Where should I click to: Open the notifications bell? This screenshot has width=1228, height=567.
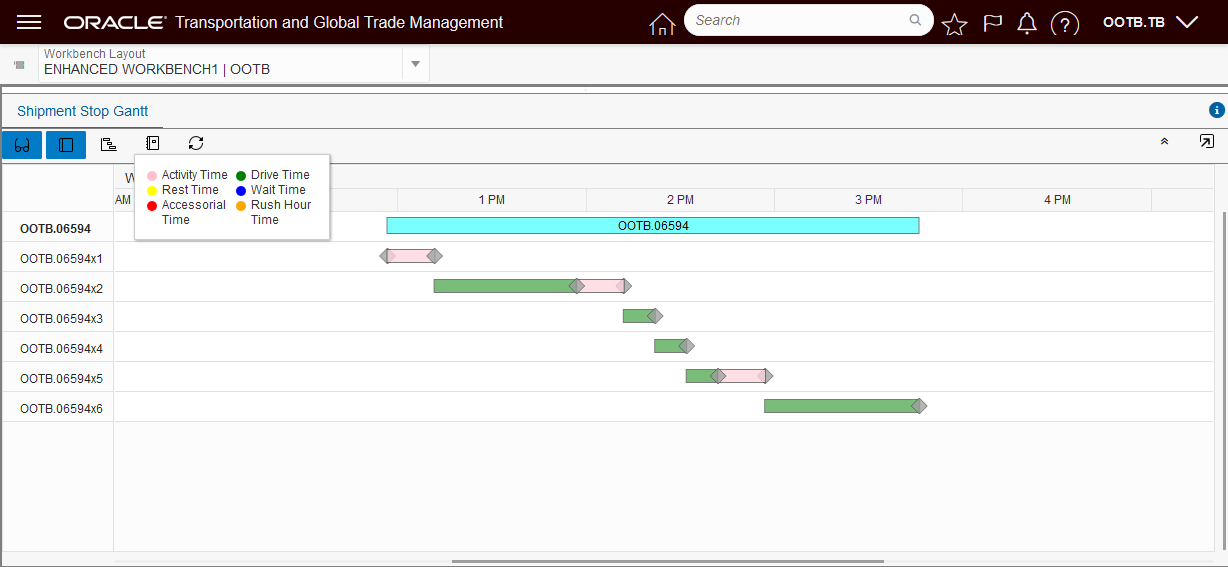pyautogui.click(x=1027, y=23)
